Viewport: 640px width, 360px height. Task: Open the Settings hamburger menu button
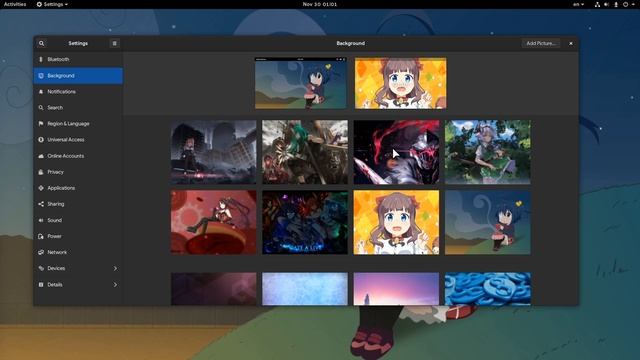(114, 43)
